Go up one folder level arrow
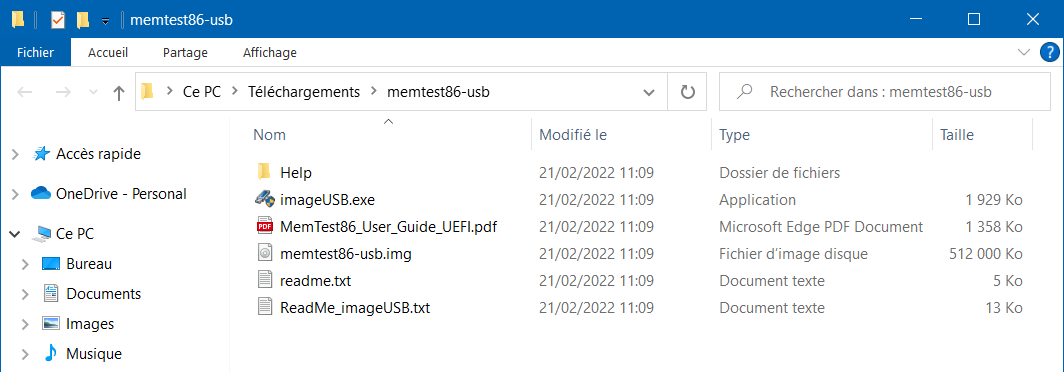The width and height of the screenshot is (1064, 372). pyautogui.click(x=119, y=92)
